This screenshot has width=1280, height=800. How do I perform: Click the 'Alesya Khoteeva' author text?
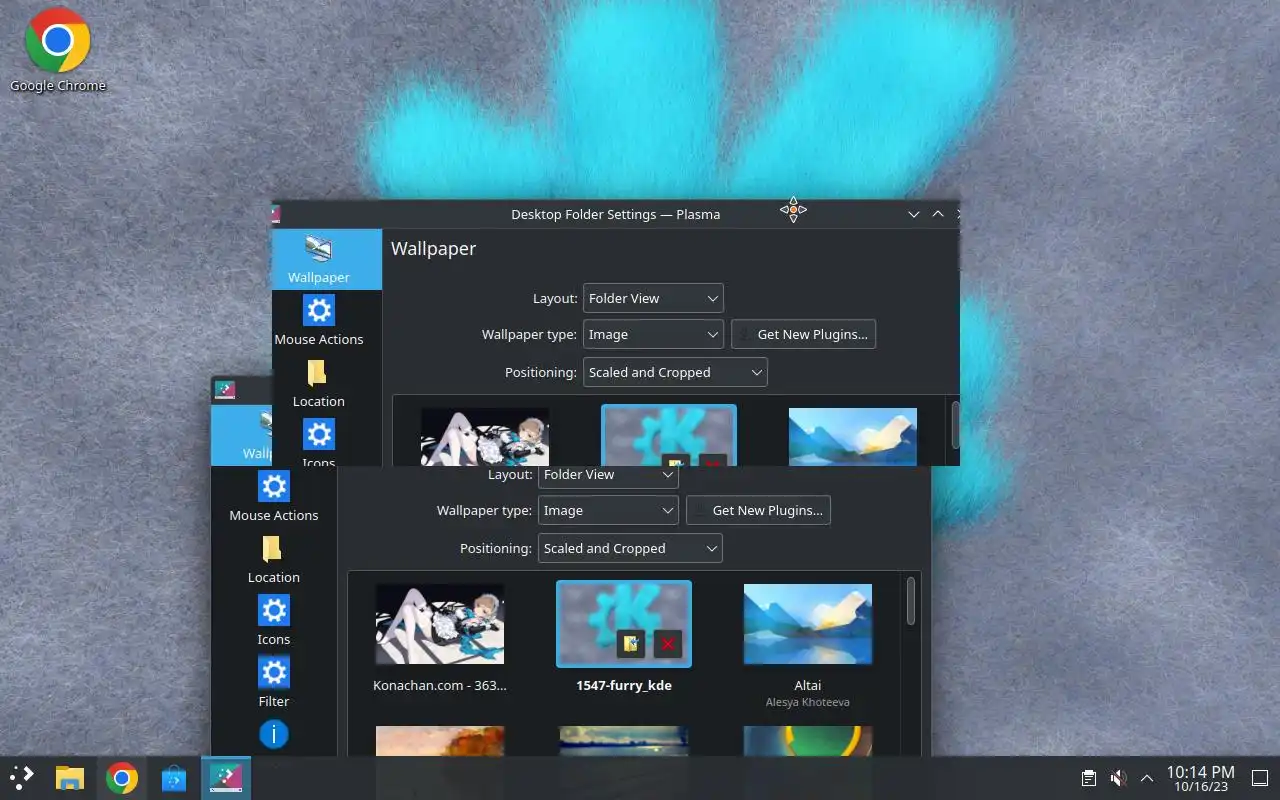pyautogui.click(x=808, y=702)
